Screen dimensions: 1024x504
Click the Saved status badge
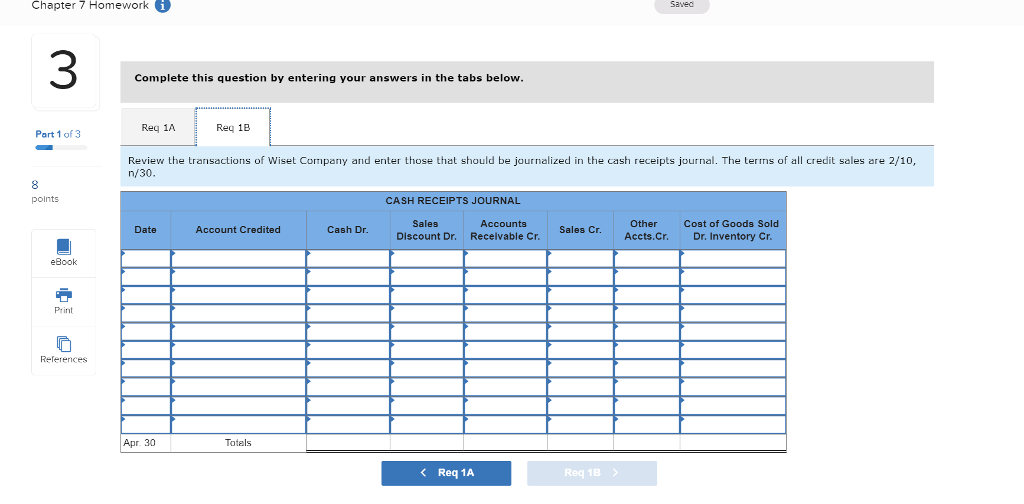(681, 5)
